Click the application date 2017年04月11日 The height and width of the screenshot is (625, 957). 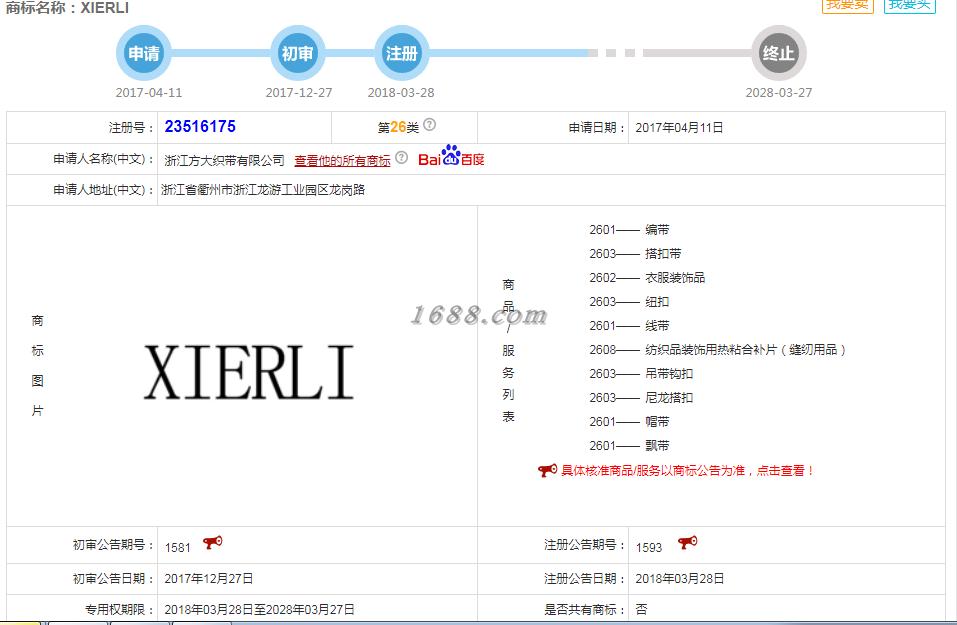pyautogui.click(x=679, y=128)
